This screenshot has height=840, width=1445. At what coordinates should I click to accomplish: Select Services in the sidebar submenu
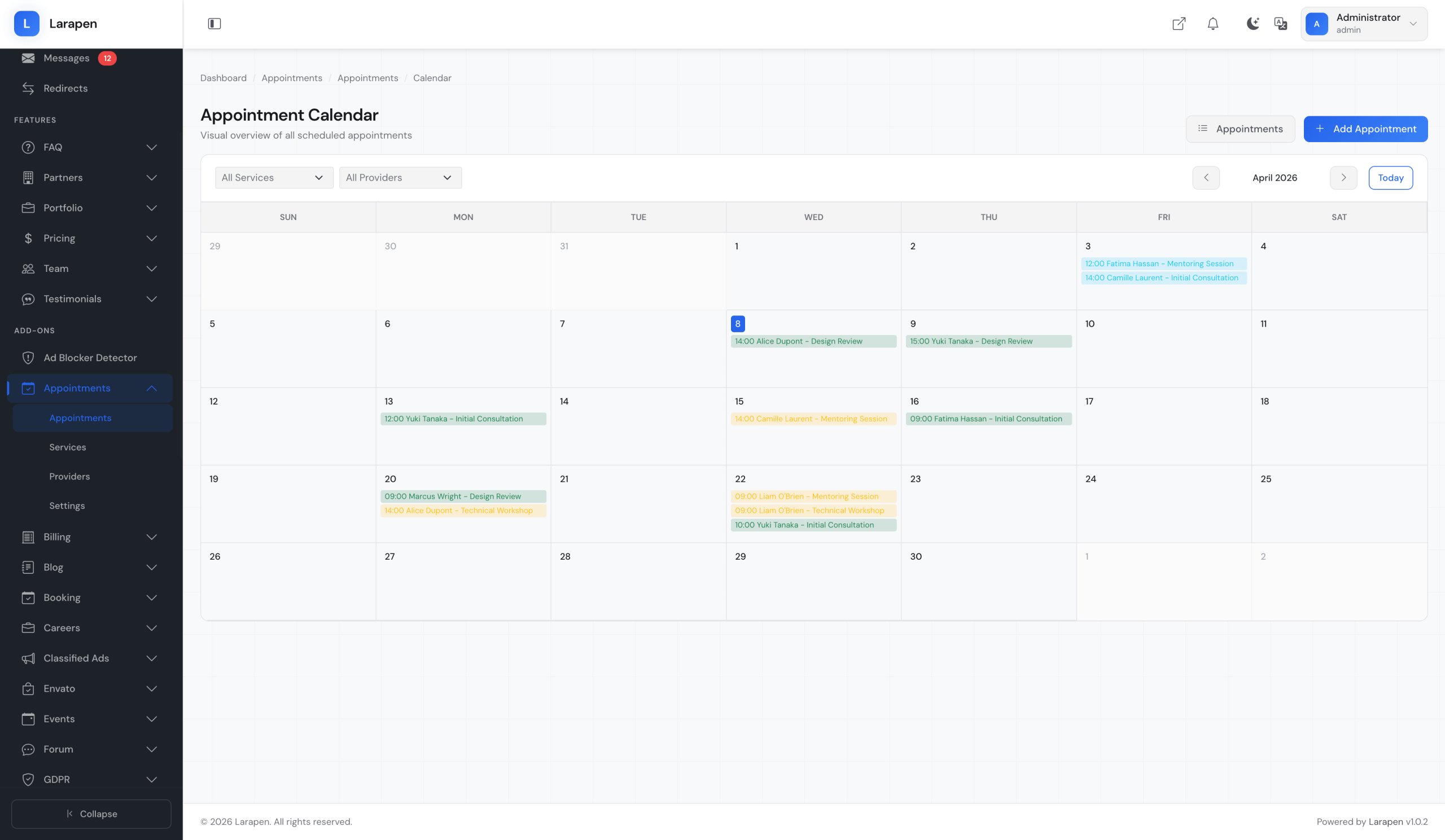tap(68, 447)
